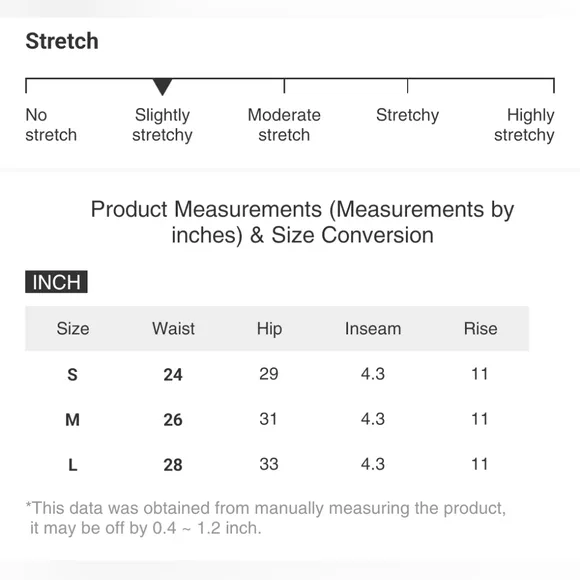The width and height of the screenshot is (580, 580).
Task: Select the INCH unit tab
Action: point(56,282)
